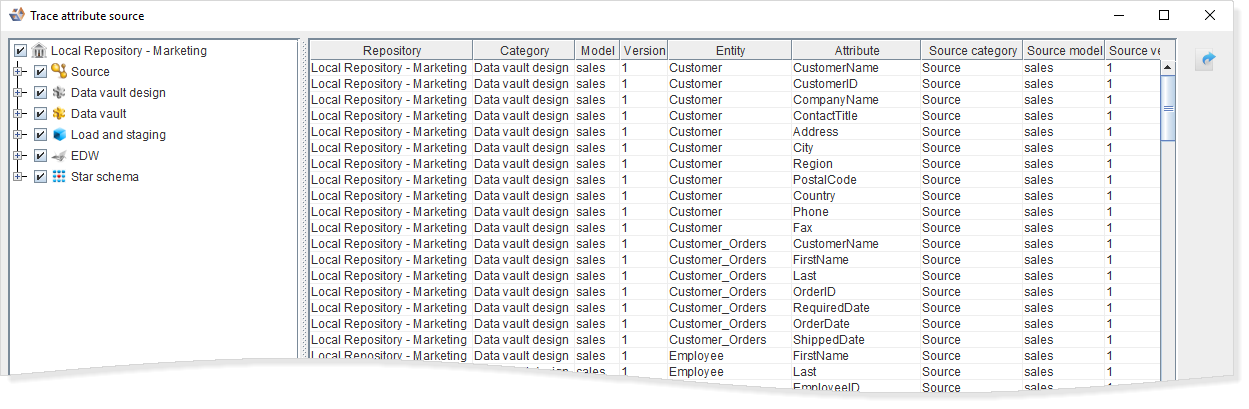Click the Repository column header

pos(391,51)
